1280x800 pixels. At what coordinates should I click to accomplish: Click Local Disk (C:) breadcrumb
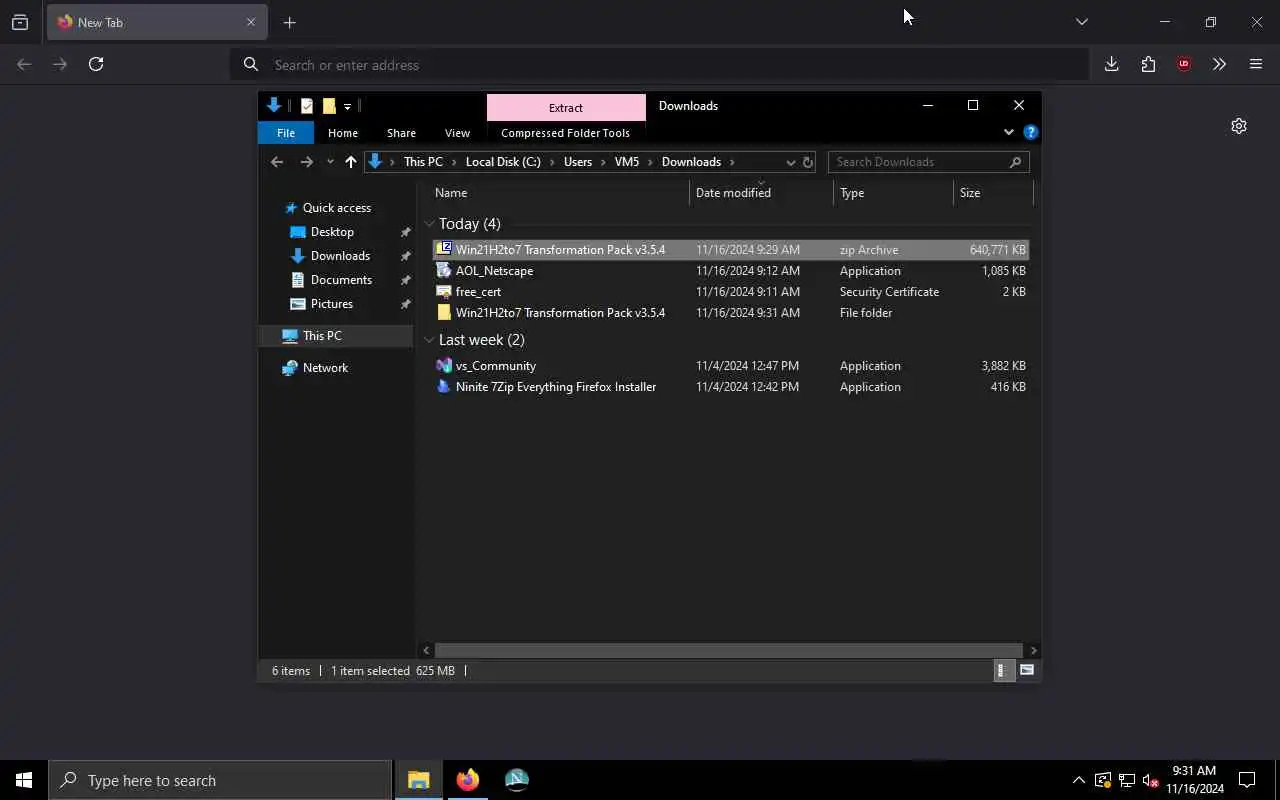click(503, 162)
